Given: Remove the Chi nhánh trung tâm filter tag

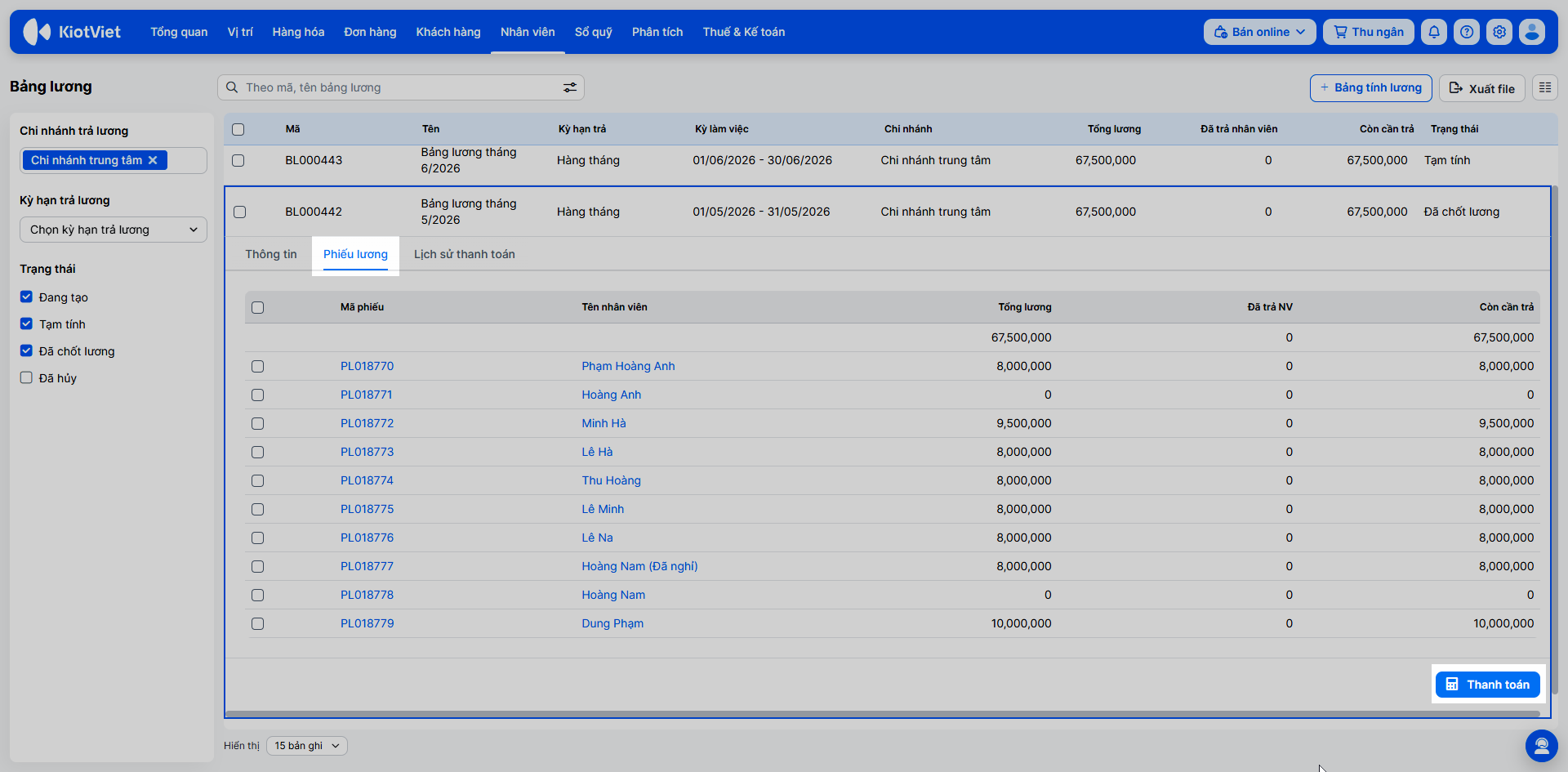Looking at the screenshot, I should click(153, 160).
